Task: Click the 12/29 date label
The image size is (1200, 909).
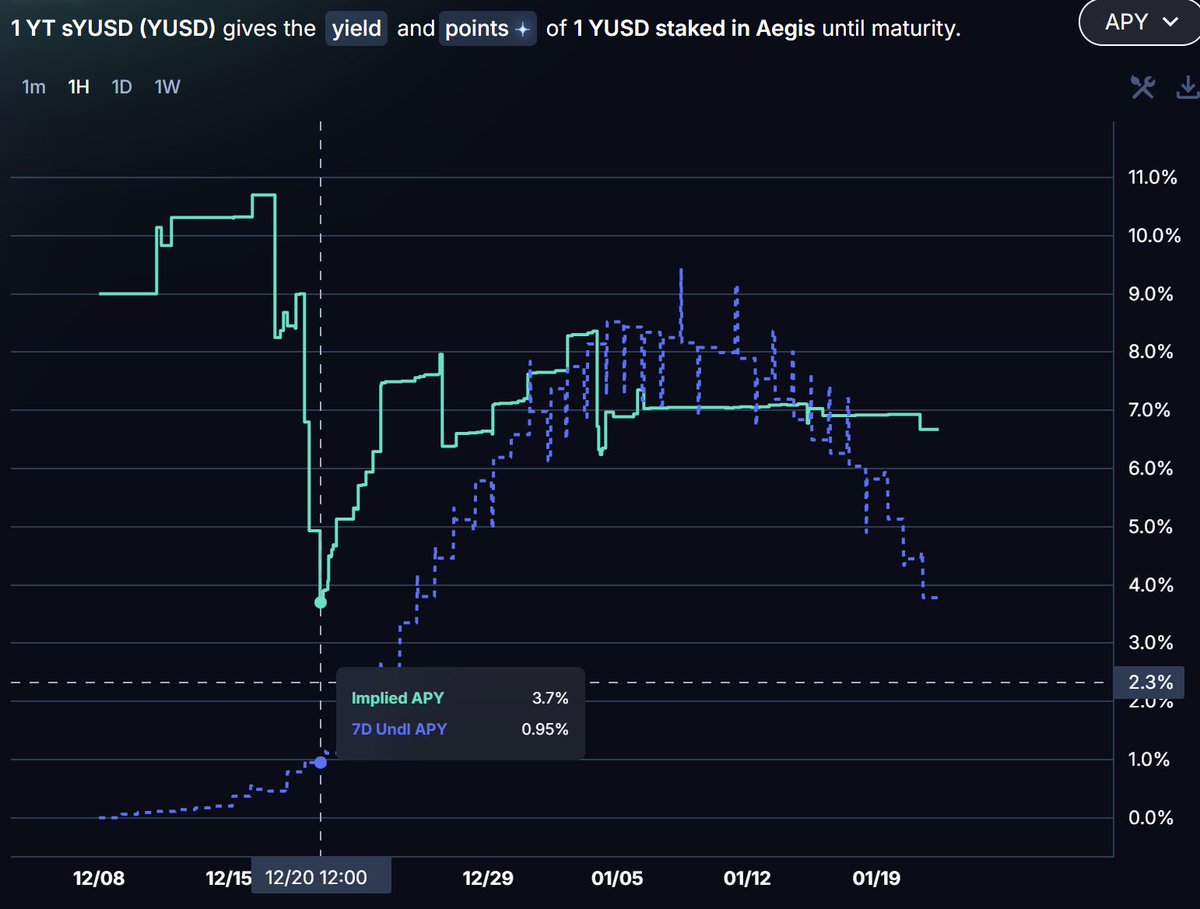Action: point(488,878)
